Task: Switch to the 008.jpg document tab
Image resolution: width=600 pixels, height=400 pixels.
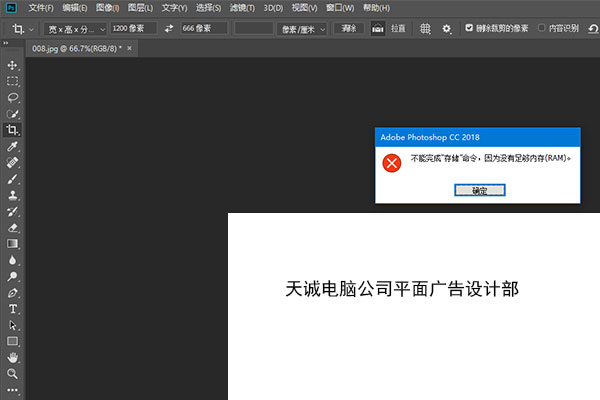Action: [80, 48]
